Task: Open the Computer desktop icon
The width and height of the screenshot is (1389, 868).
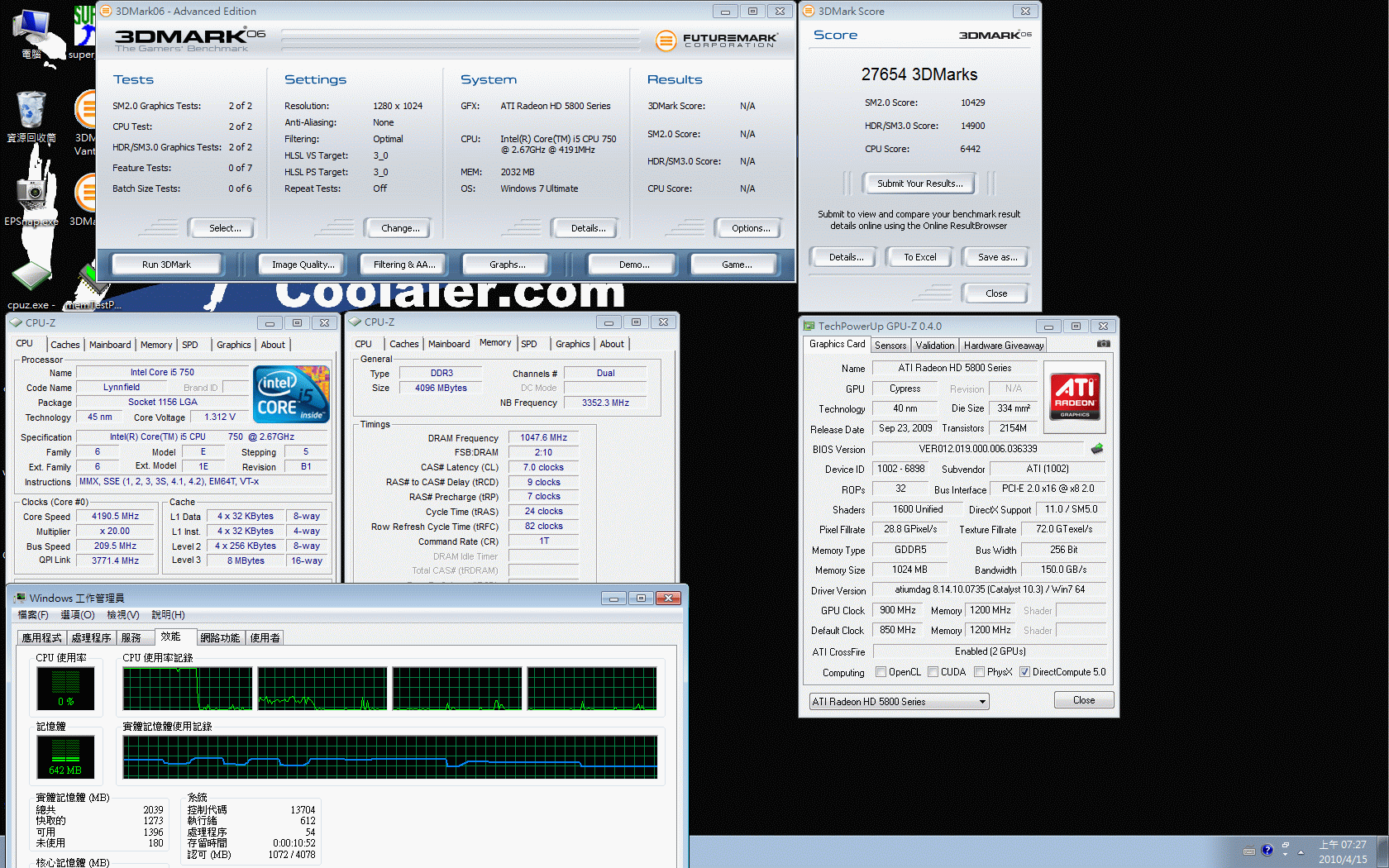Action: pos(31,33)
